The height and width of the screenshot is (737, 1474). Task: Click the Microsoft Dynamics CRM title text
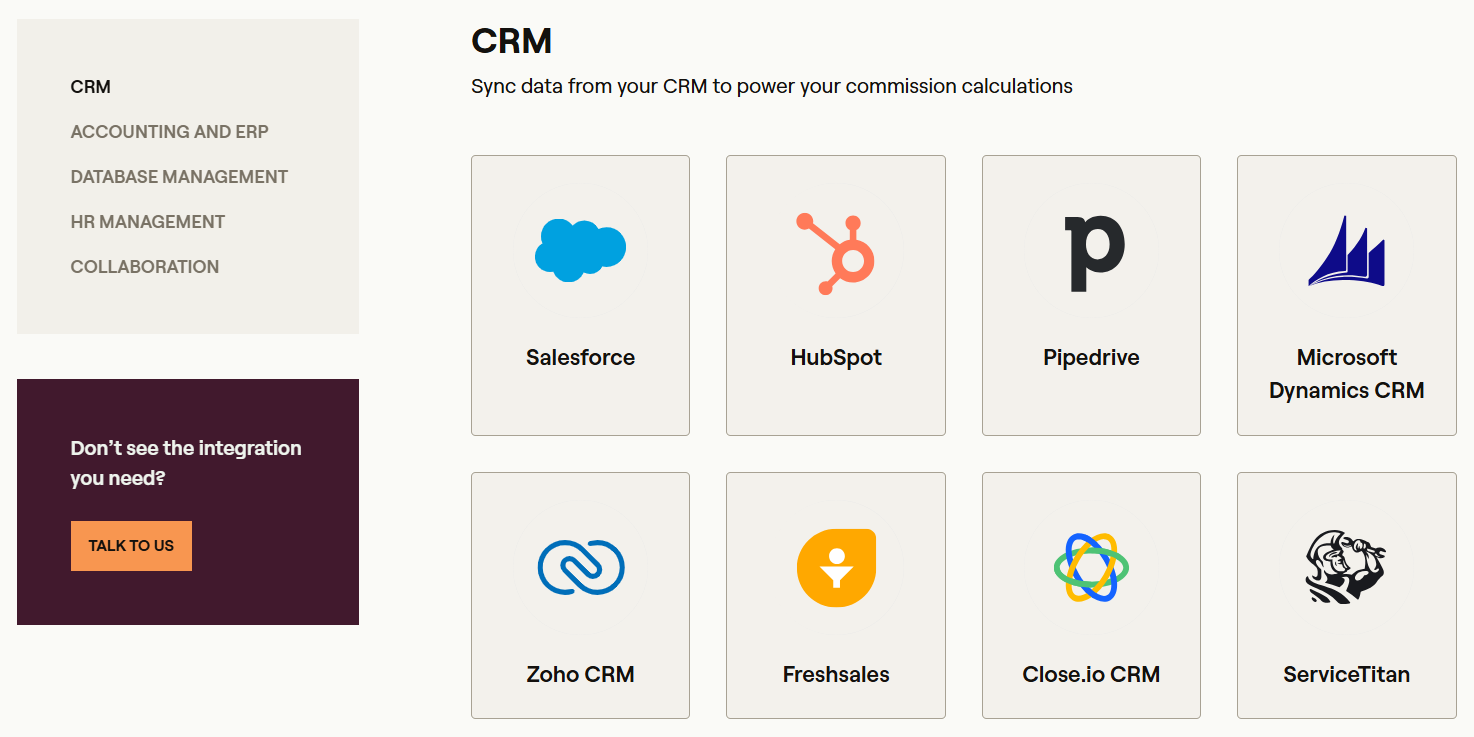[x=1347, y=374]
